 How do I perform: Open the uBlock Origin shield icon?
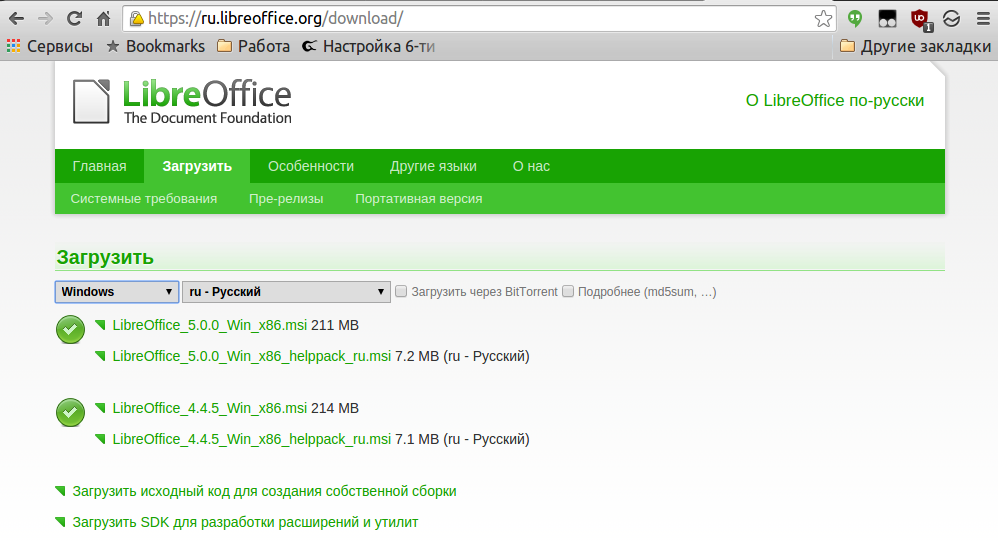coord(920,20)
